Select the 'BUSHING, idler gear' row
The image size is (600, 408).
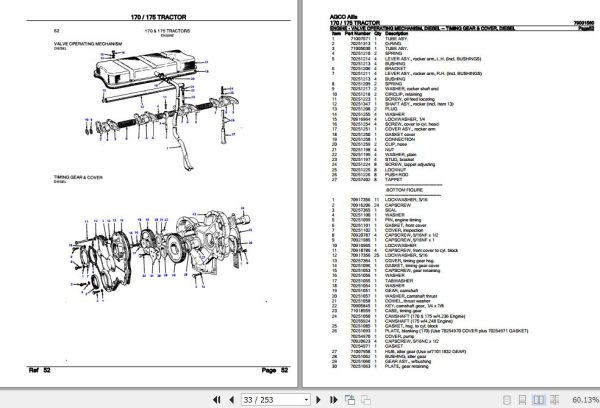pos(379,356)
